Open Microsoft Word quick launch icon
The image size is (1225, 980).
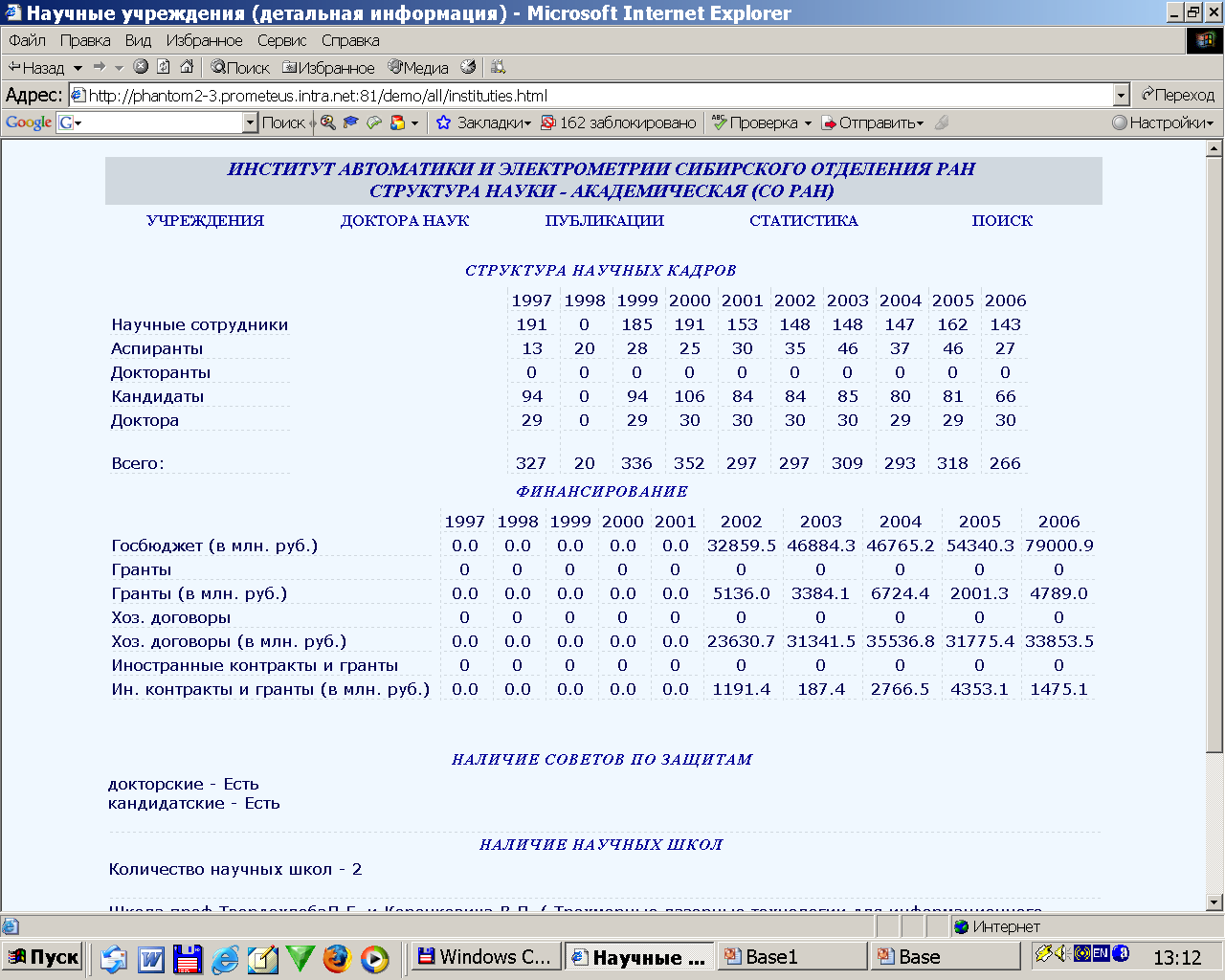pyautogui.click(x=151, y=958)
